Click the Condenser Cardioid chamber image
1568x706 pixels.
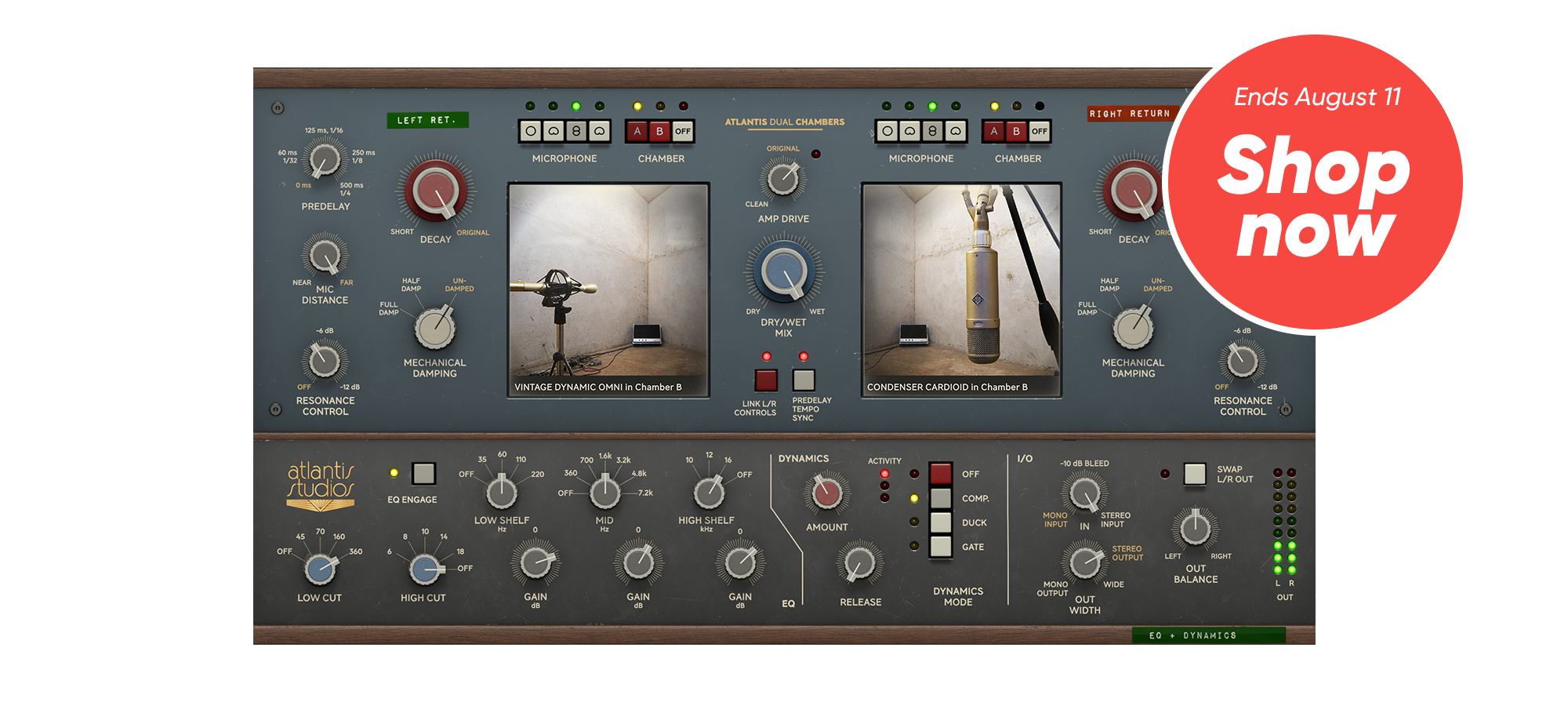tap(961, 290)
